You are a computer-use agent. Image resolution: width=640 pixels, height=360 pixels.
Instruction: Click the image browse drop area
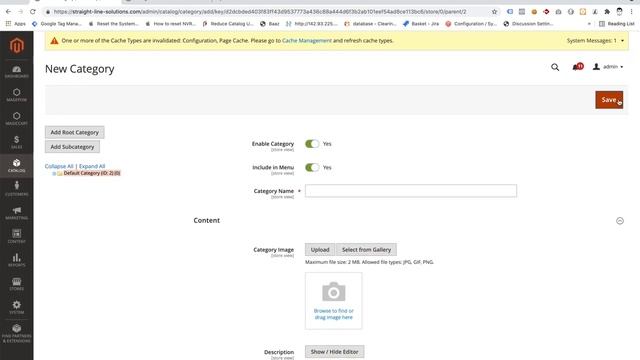coord(333,301)
